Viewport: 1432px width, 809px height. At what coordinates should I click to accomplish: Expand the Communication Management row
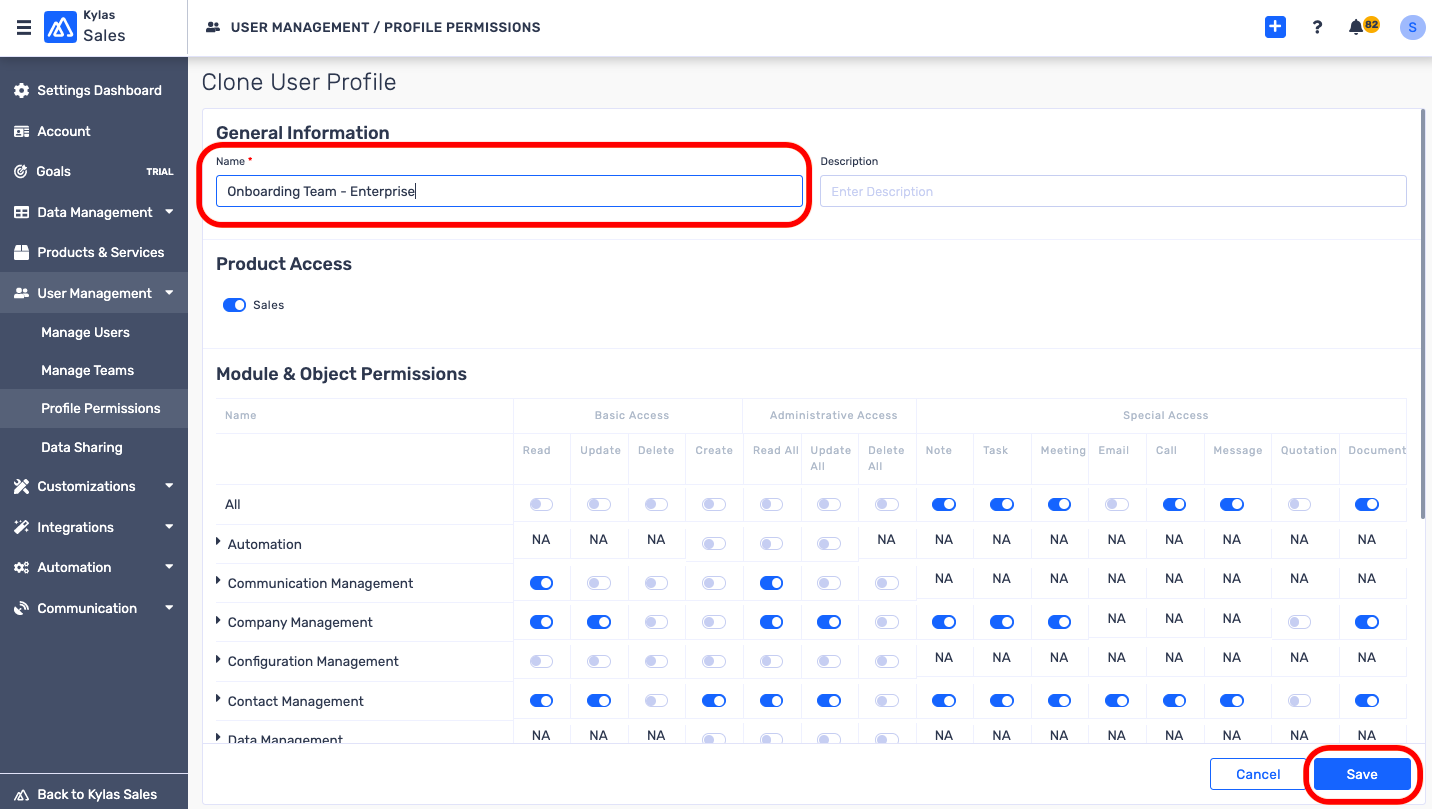click(219, 581)
